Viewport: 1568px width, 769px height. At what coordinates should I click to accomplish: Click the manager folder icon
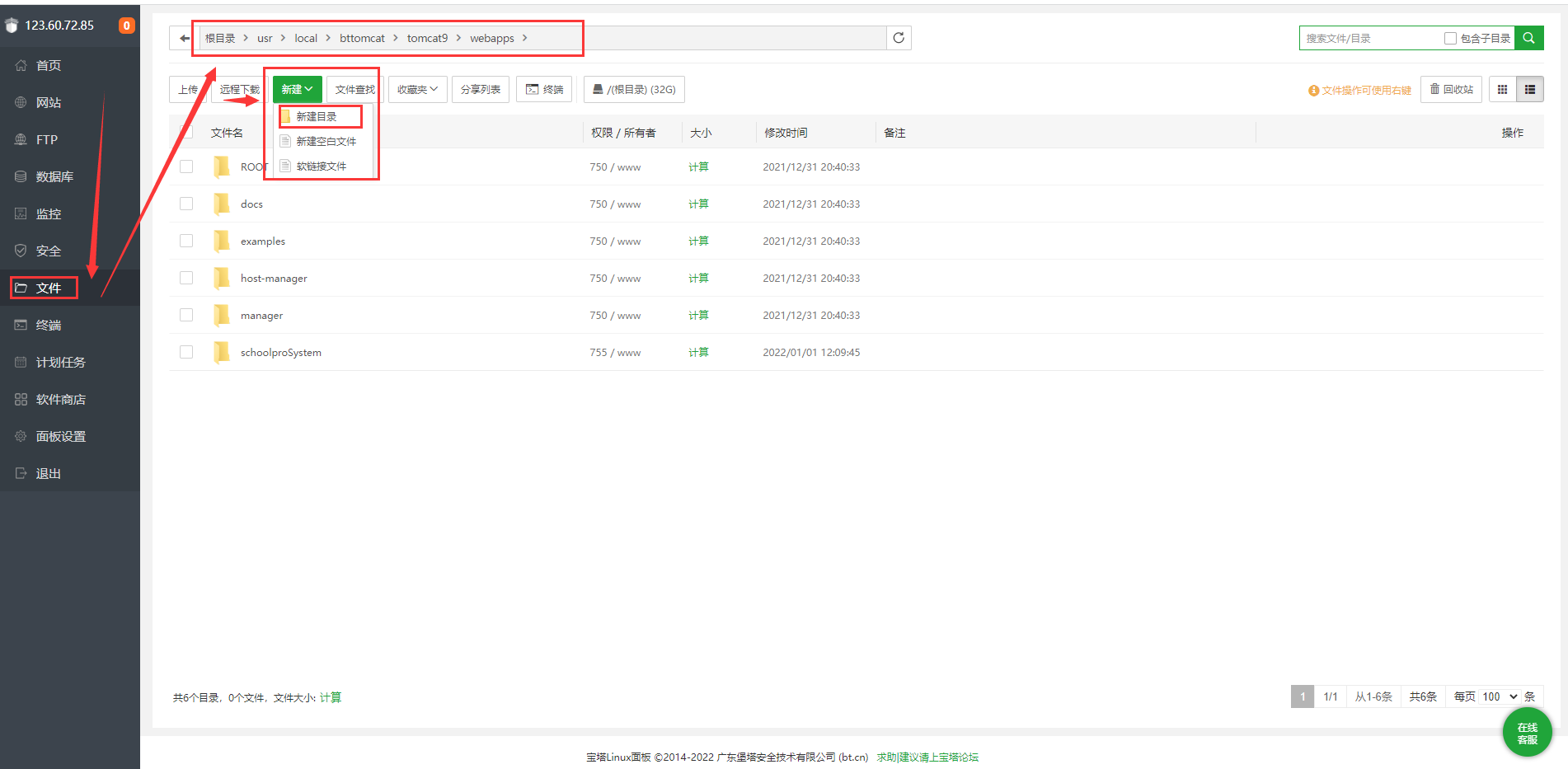coord(221,315)
